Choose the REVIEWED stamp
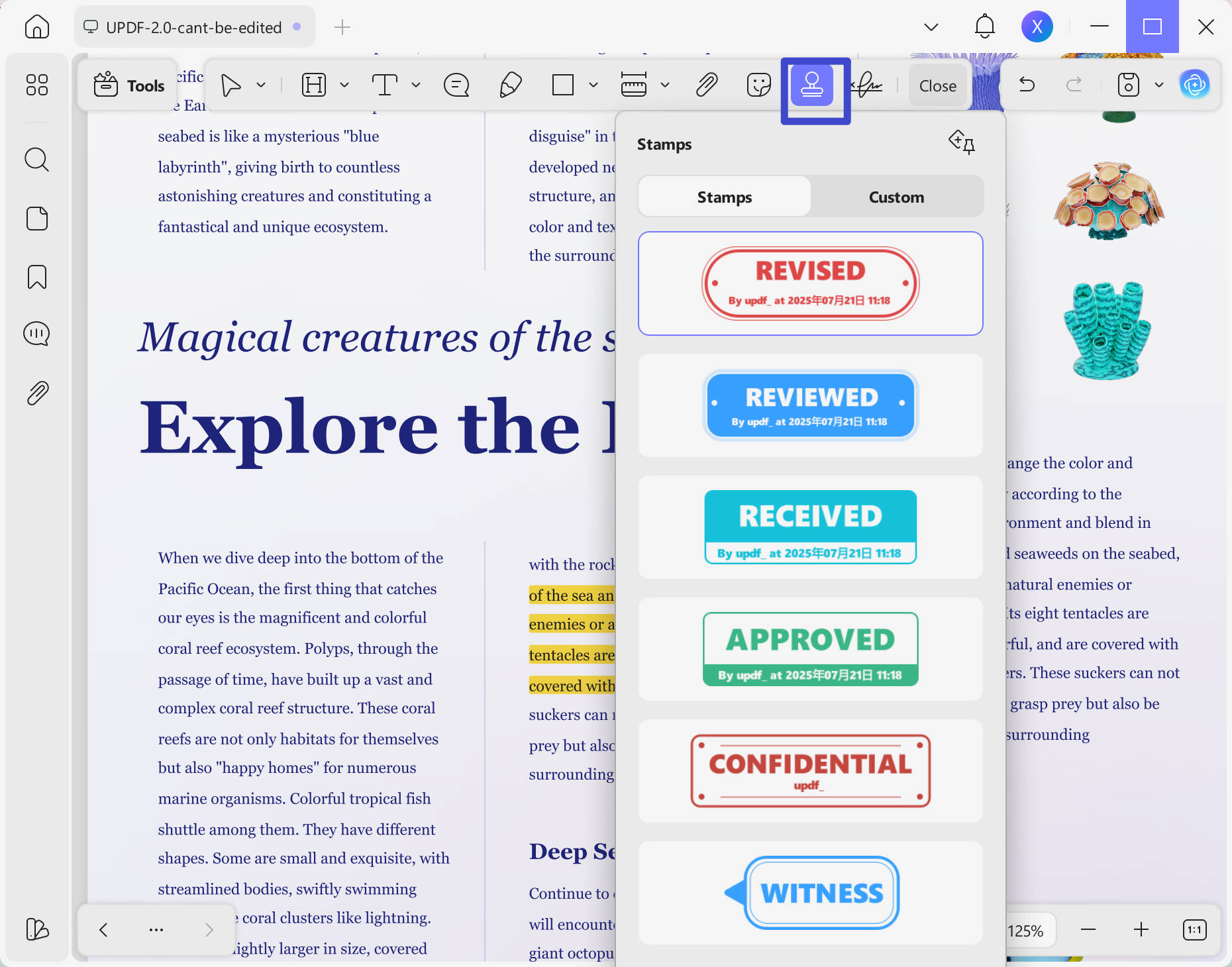The height and width of the screenshot is (967, 1232). pos(811,405)
